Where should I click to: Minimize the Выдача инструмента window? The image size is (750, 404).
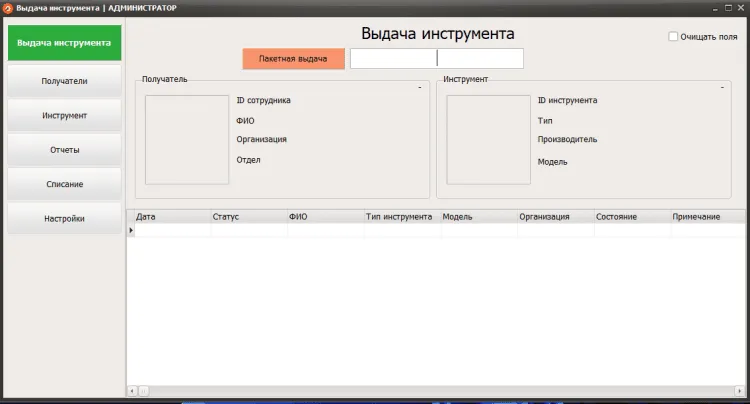coord(715,8)
